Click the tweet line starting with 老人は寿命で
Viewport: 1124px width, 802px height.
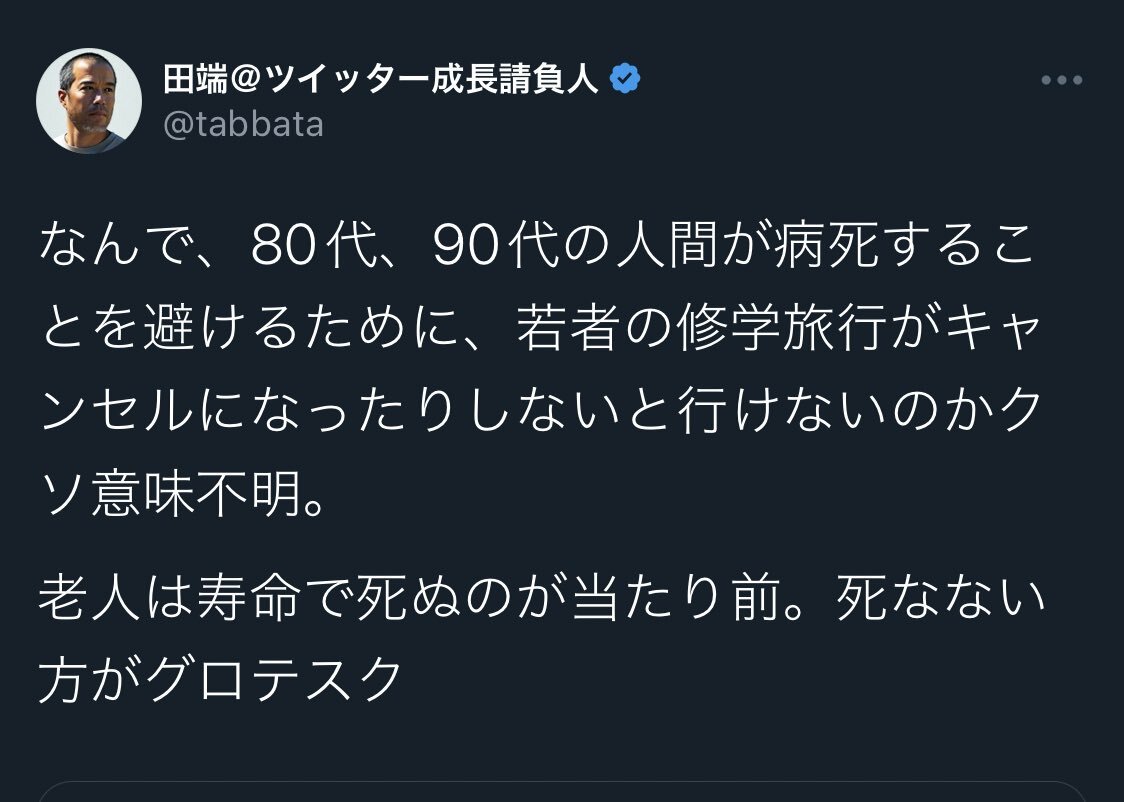click(537, 598)
